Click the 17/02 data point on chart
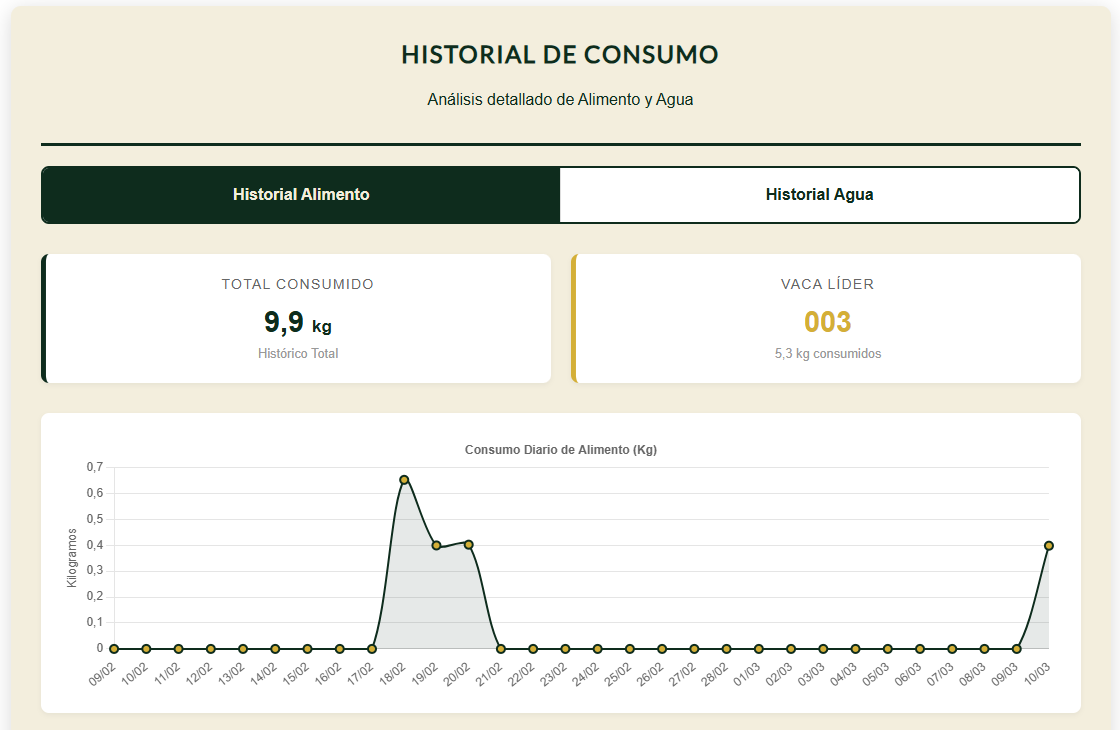Screen dimensions: 1120x730 [x=372, y=649]
